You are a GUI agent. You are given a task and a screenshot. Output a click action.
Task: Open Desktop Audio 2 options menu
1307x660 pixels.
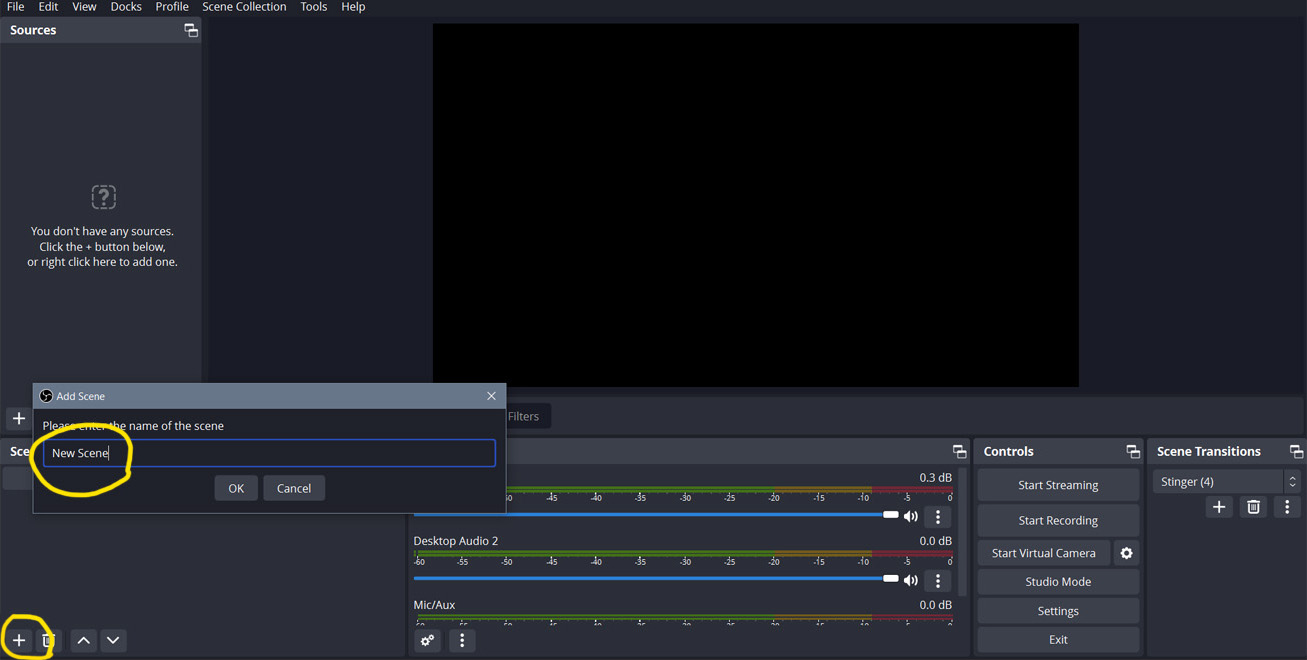coord(938,580)
